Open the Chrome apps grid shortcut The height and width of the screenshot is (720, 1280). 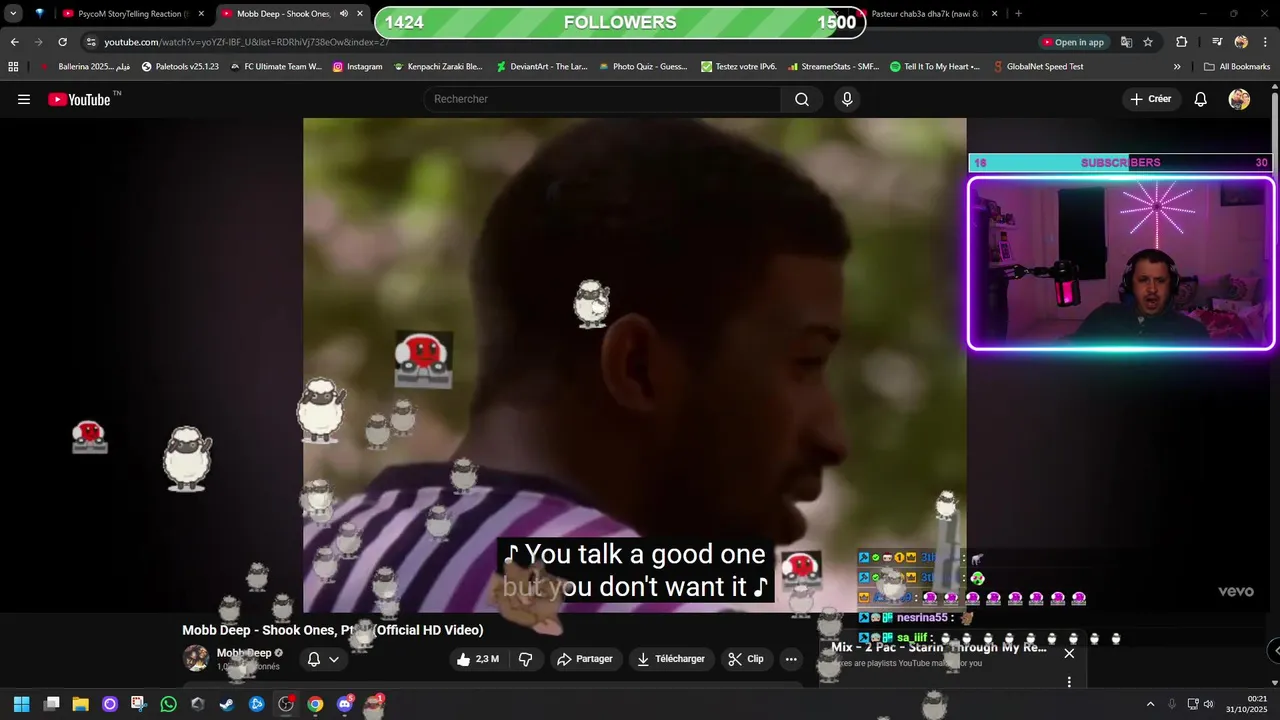(x=13, y=67)
